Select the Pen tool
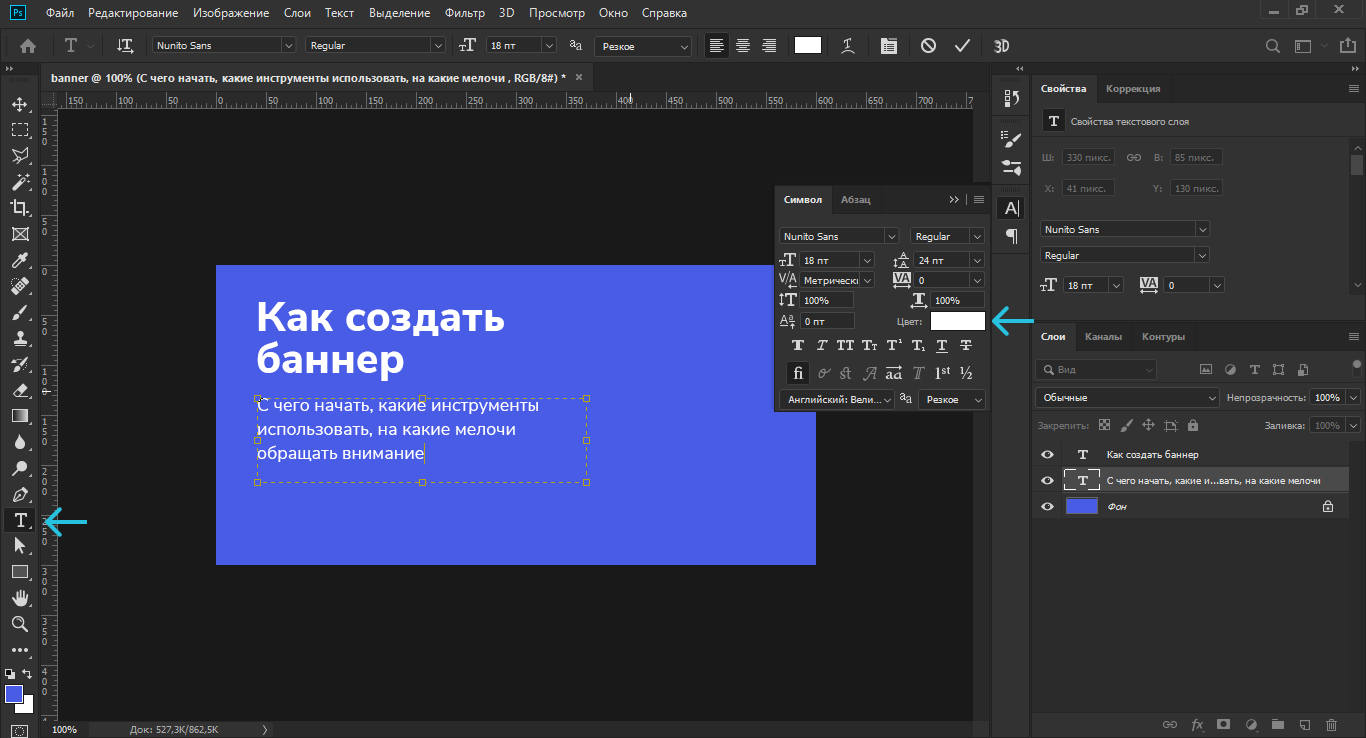 pyautogui.click(x=19, y=494)
